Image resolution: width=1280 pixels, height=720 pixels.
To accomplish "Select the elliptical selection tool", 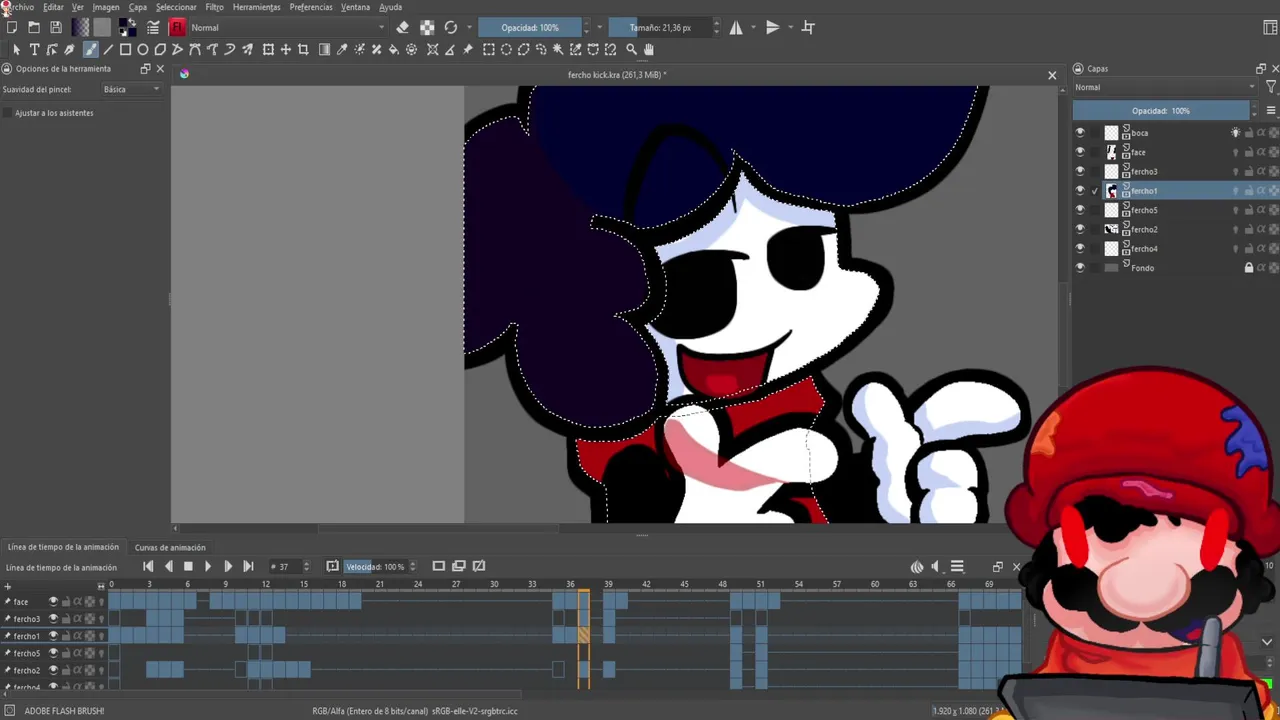I will [x=506, y=49].
